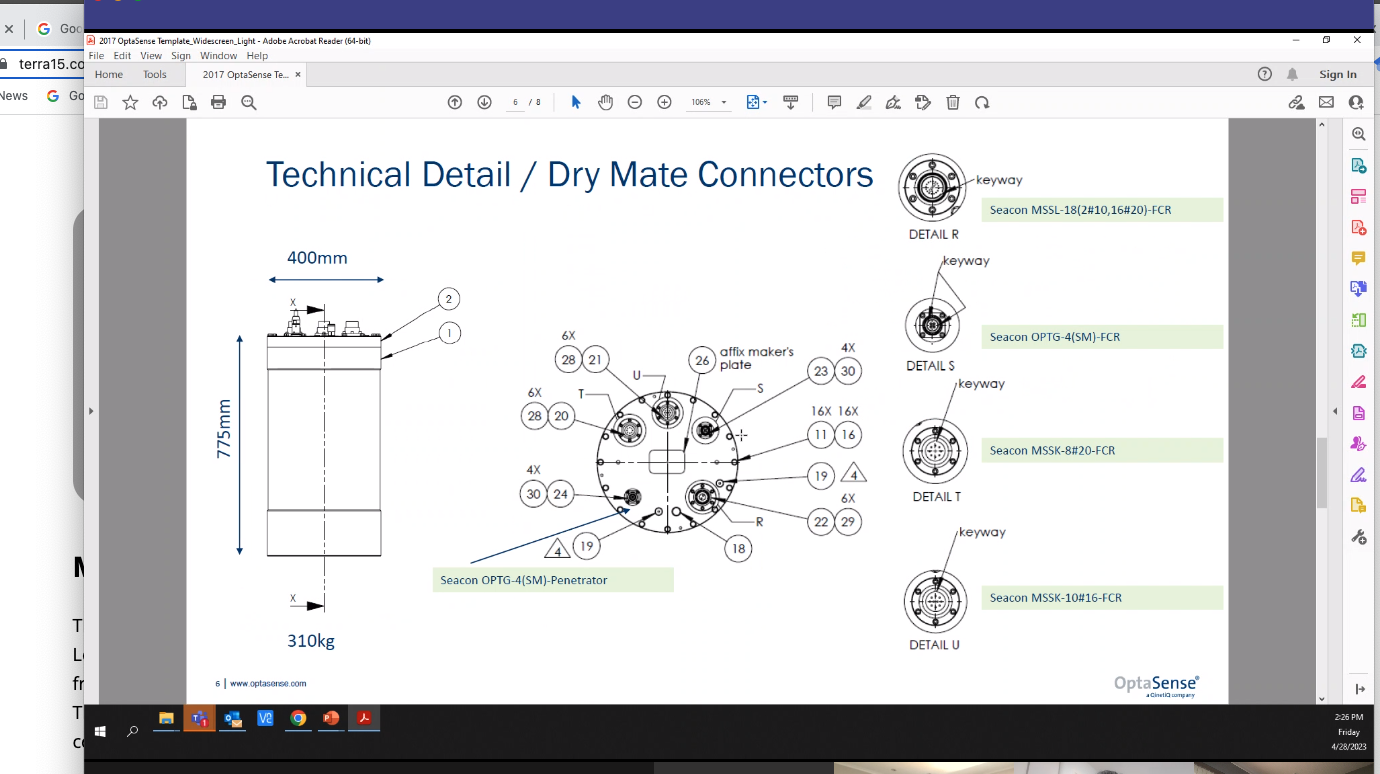1380x774 pixels.
Task: Open the page fit options dropdown
Action: pyautogui.click(x=757, y=102)
